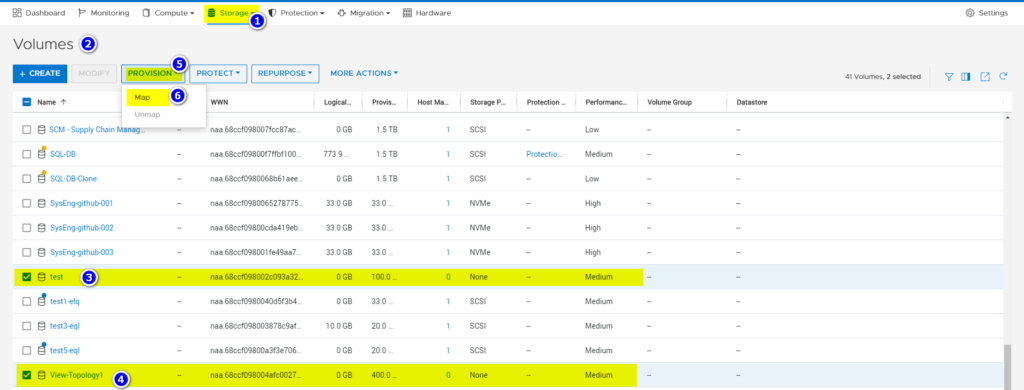Click the SQL-DB volume icon
The height and width of the screenshot is (390, 1024).
[x=41, y=154]
